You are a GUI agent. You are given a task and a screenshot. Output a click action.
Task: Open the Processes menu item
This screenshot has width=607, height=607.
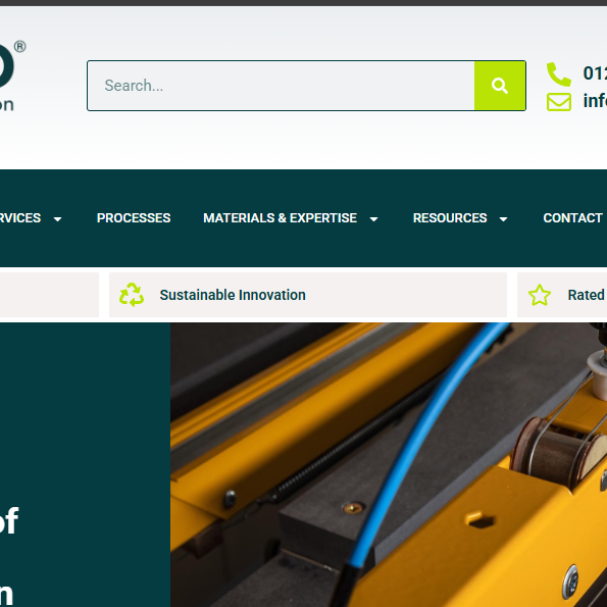pos(134,218)
